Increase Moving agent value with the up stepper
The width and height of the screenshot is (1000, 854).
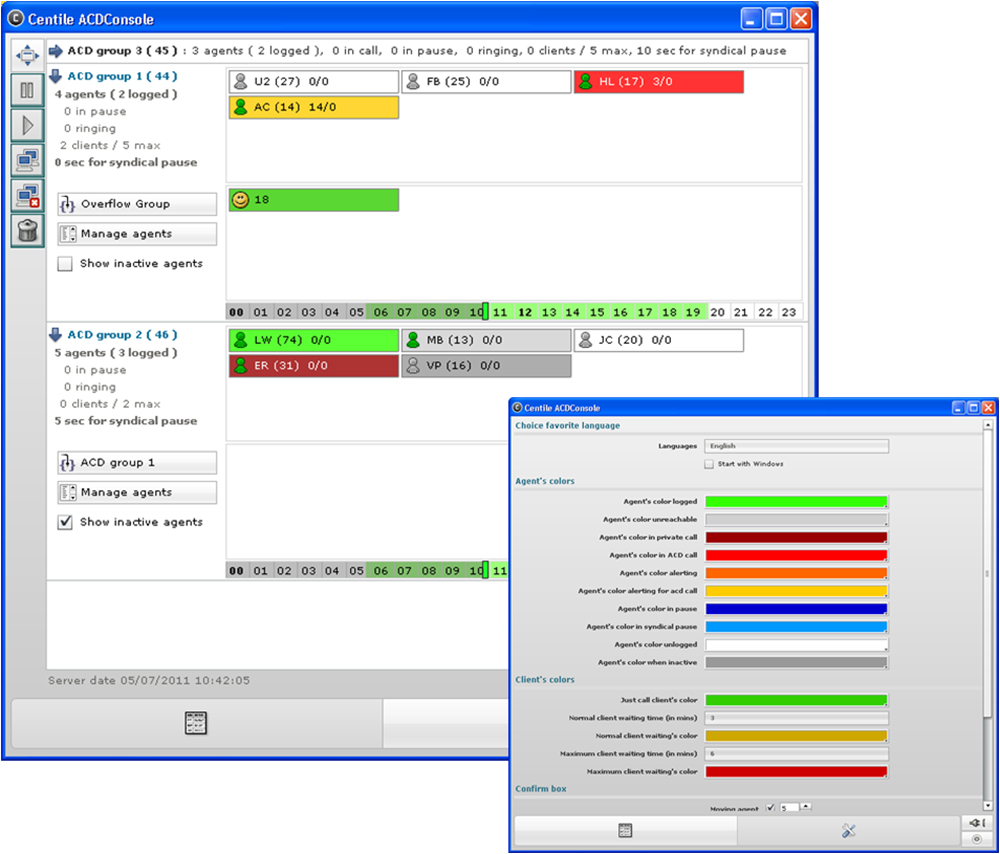pyautogui.click(x=806, y=806)
